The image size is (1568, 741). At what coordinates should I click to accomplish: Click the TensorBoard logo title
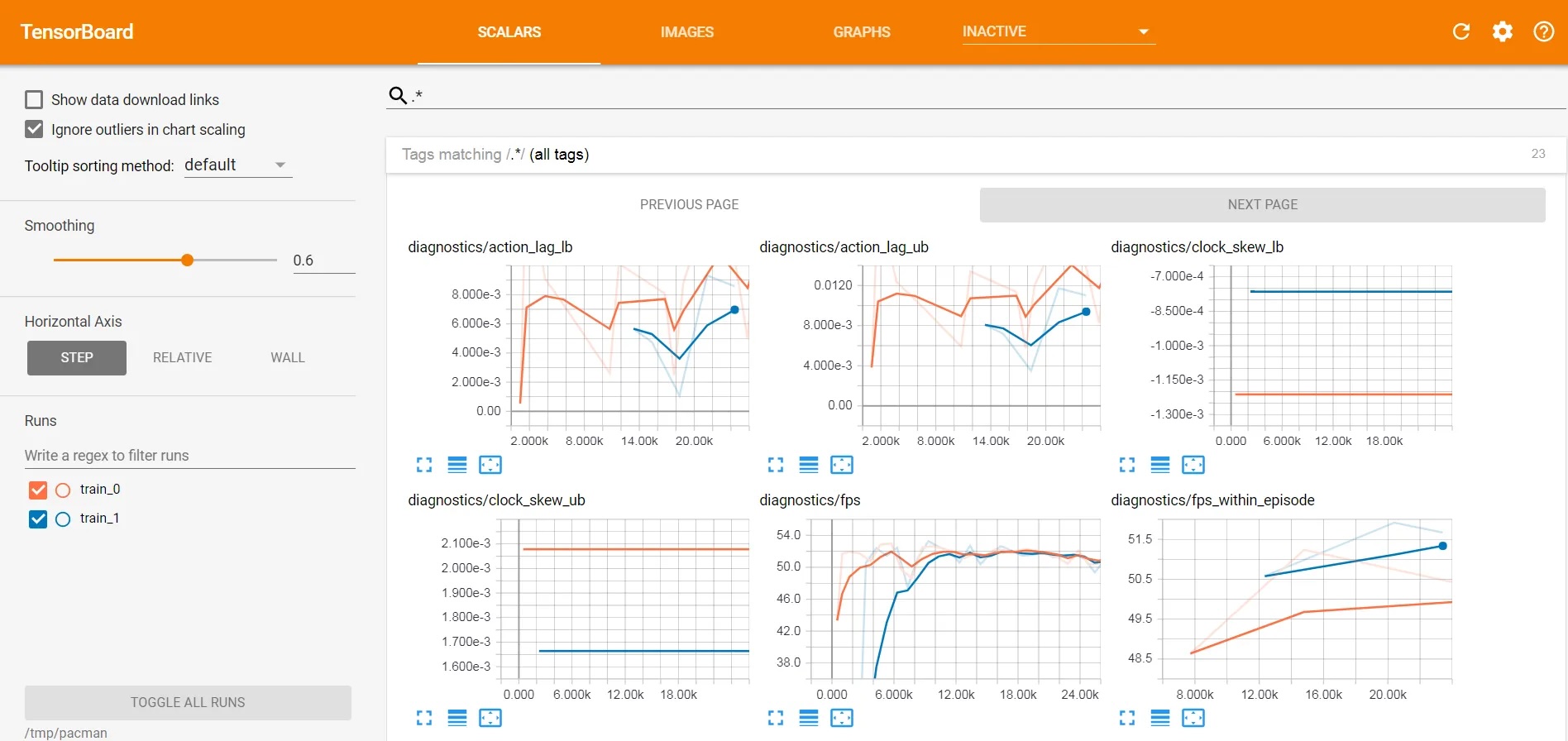(77, 31)
